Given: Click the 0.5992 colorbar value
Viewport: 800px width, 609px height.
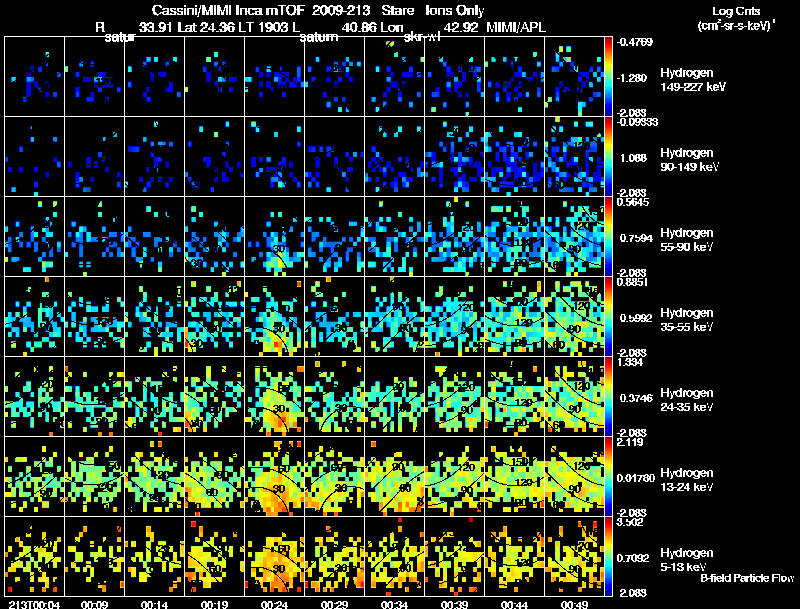Looking at the screenshot, I should (x=636, y=318).
